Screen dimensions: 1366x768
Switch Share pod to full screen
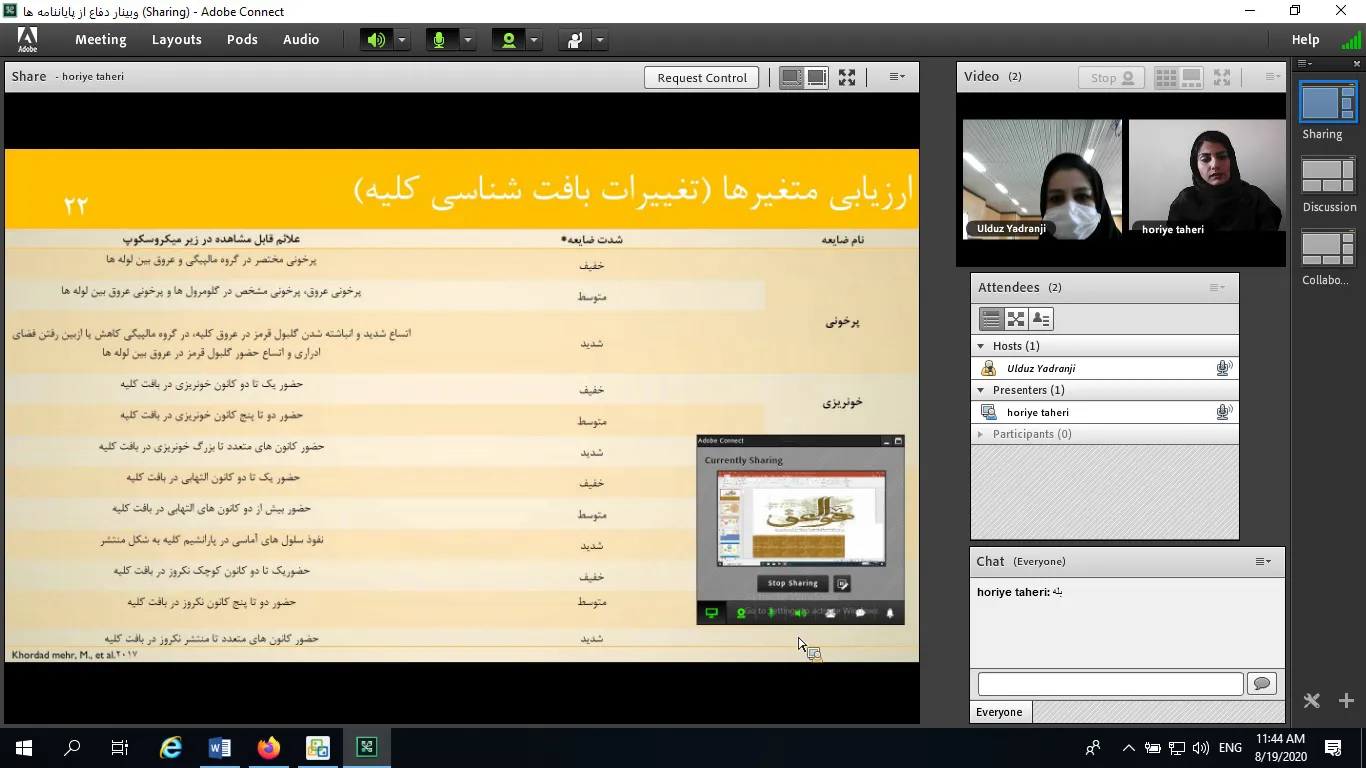847,77
